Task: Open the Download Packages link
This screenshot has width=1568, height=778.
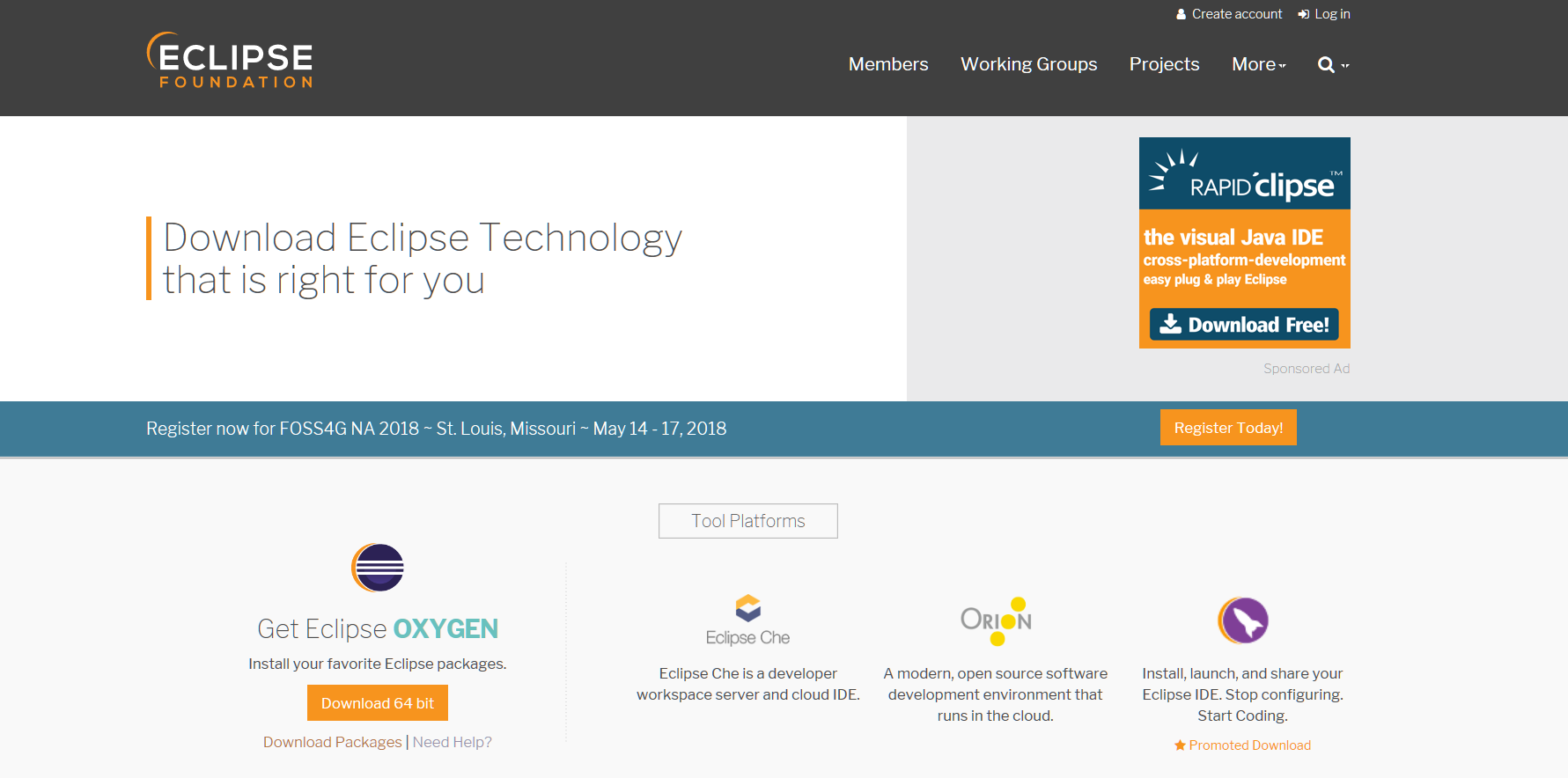Action: point(333,742)
